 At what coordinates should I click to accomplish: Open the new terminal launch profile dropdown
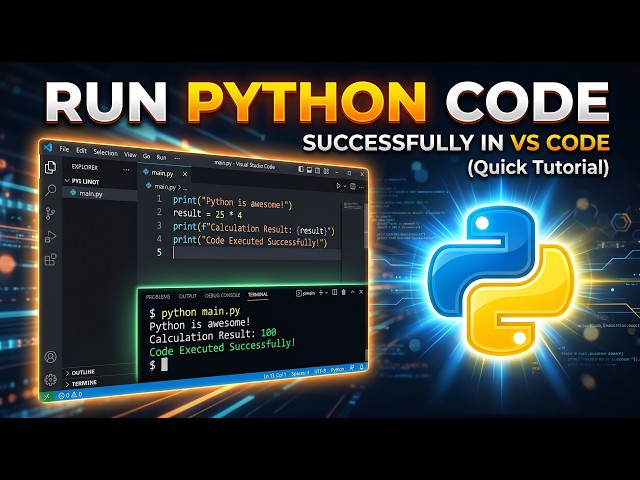pos(327,293)
